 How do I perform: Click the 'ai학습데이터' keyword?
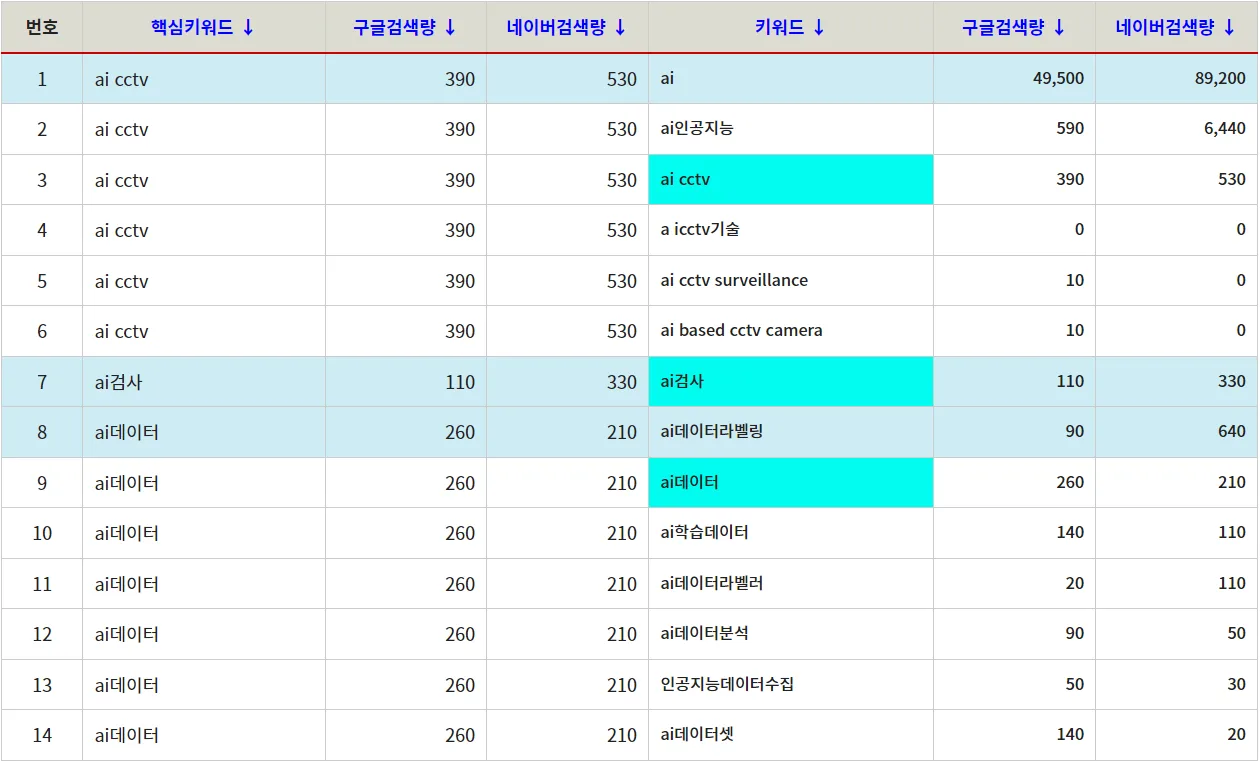click(x=704, y=533)
